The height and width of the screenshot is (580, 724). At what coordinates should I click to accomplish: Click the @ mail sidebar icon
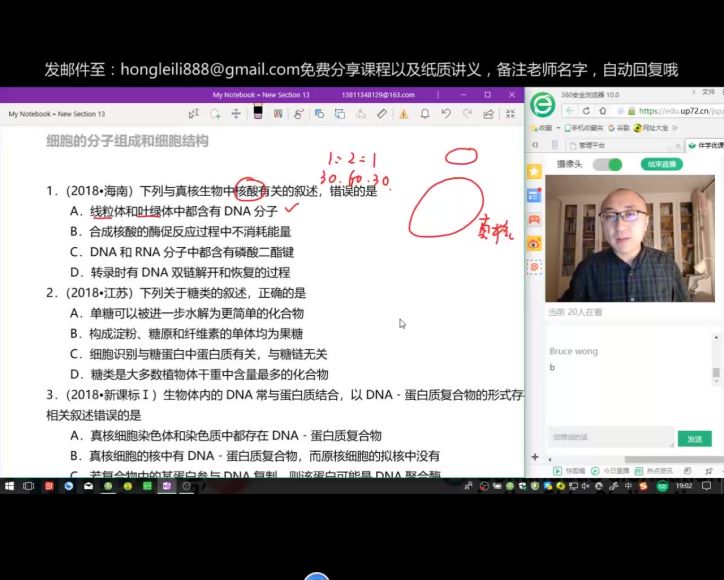[x=534, y=266]
